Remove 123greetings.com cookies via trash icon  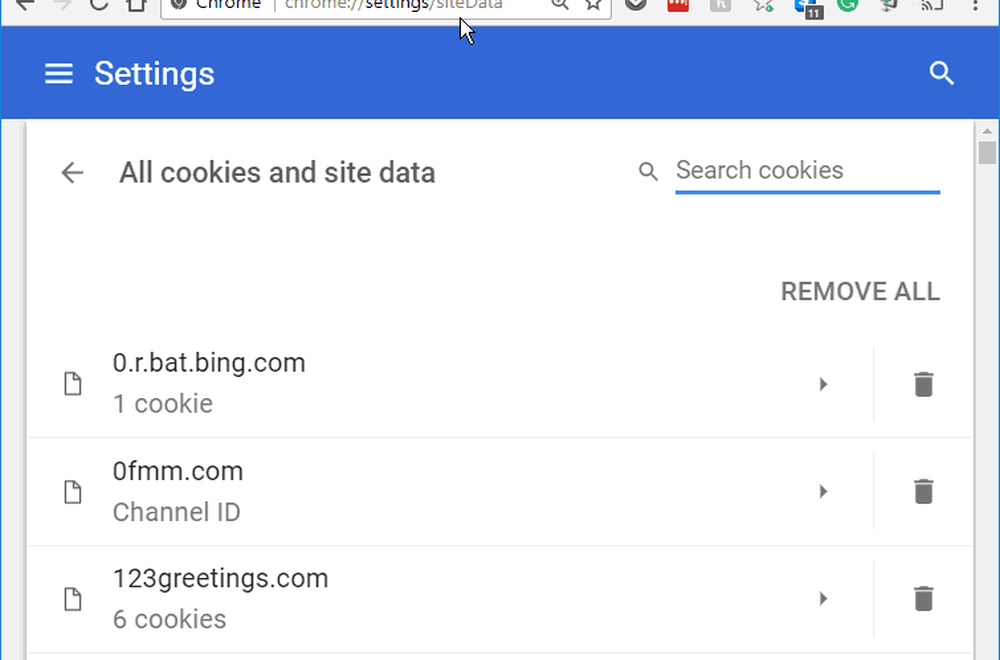click(923, 598)
